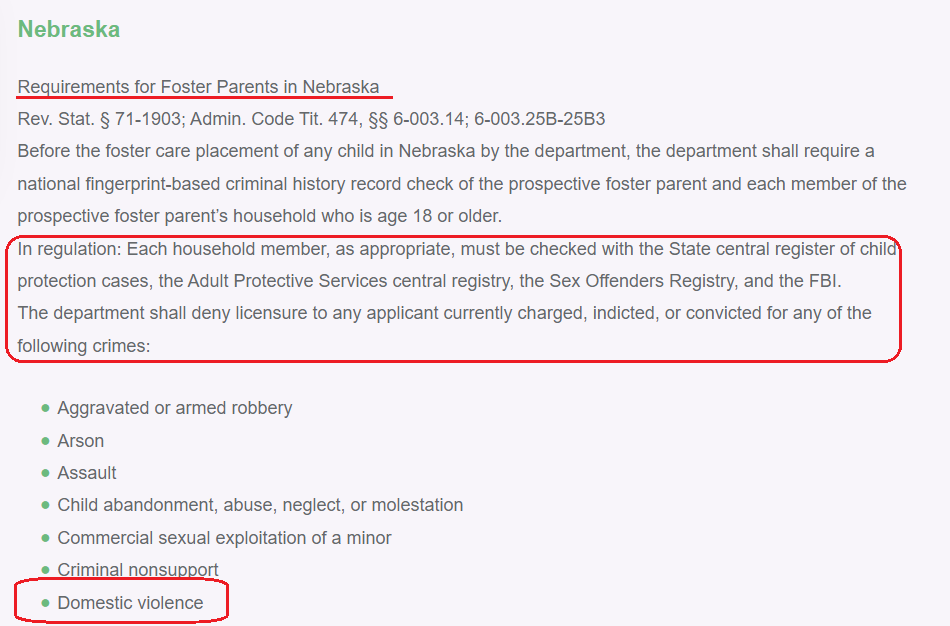The width and height of the screenshot is (950, 626).
Task: Click the green Nebraska heading
Action: (69, 29)
